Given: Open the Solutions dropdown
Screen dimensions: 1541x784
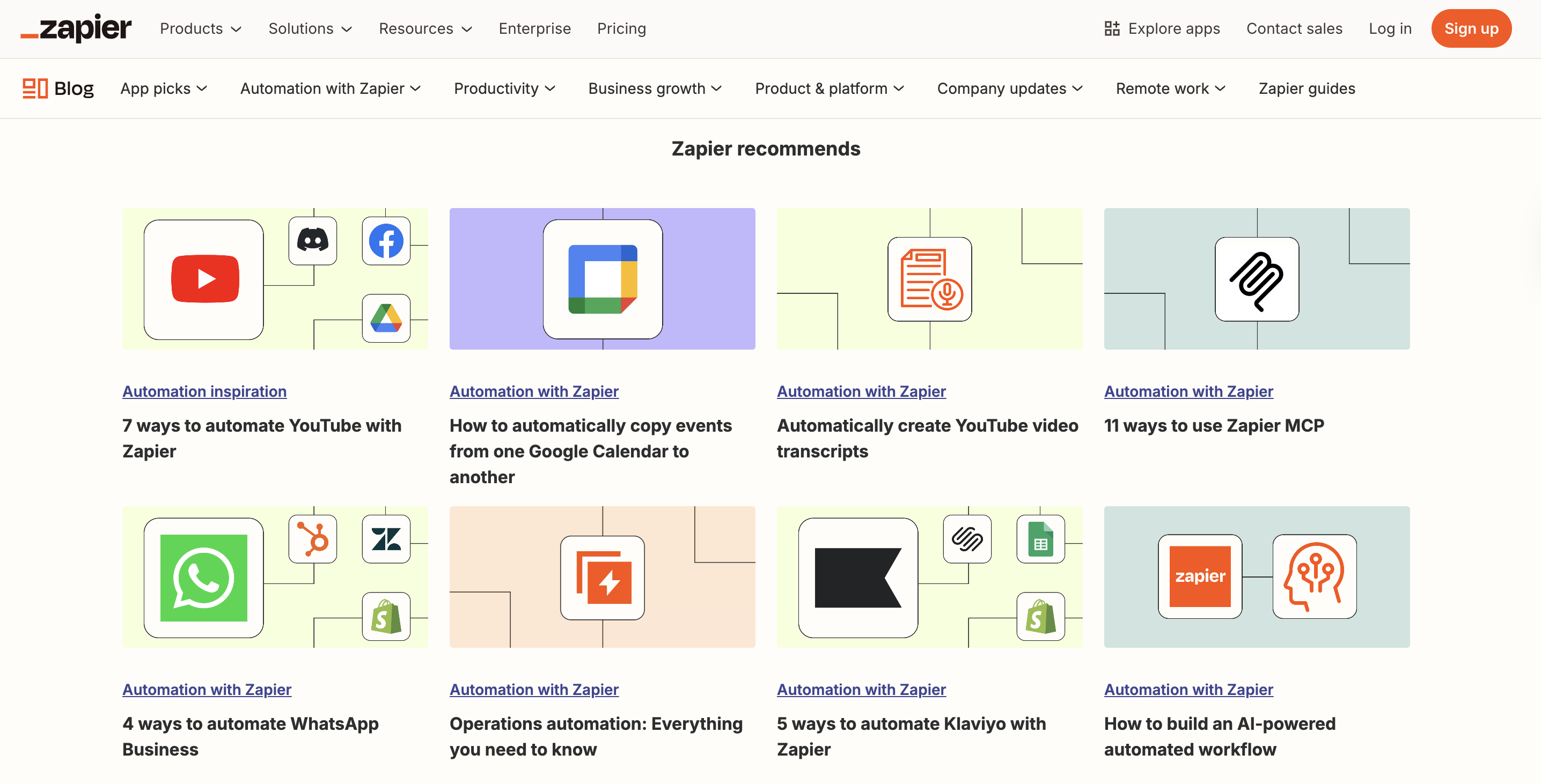Looking at the screenshot, I should pyautogui.click(x=309, y=29).
